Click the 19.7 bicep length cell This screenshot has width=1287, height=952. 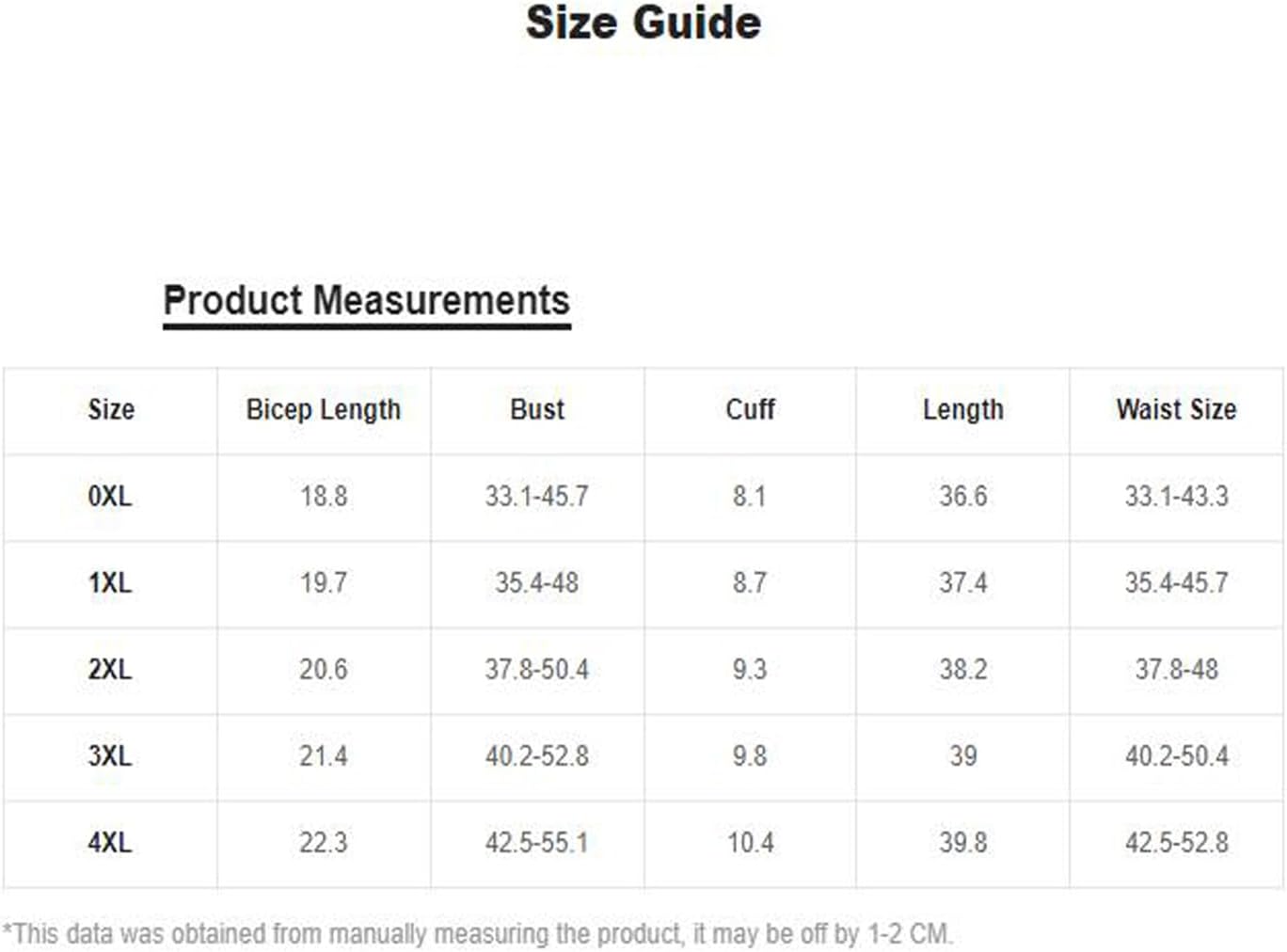click(x=324, y=582)
